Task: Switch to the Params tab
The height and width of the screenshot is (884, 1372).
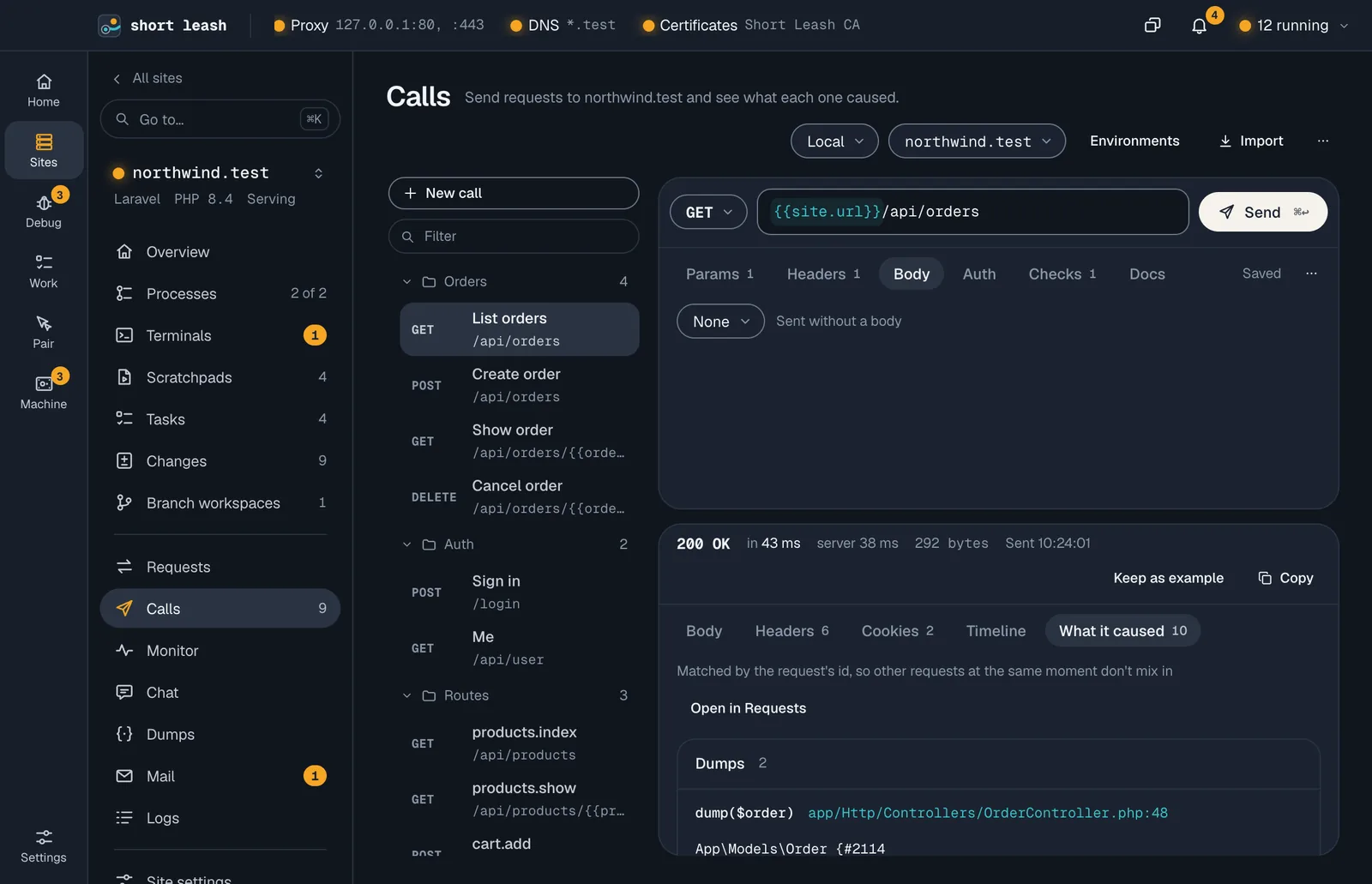Action: (719, 274)
